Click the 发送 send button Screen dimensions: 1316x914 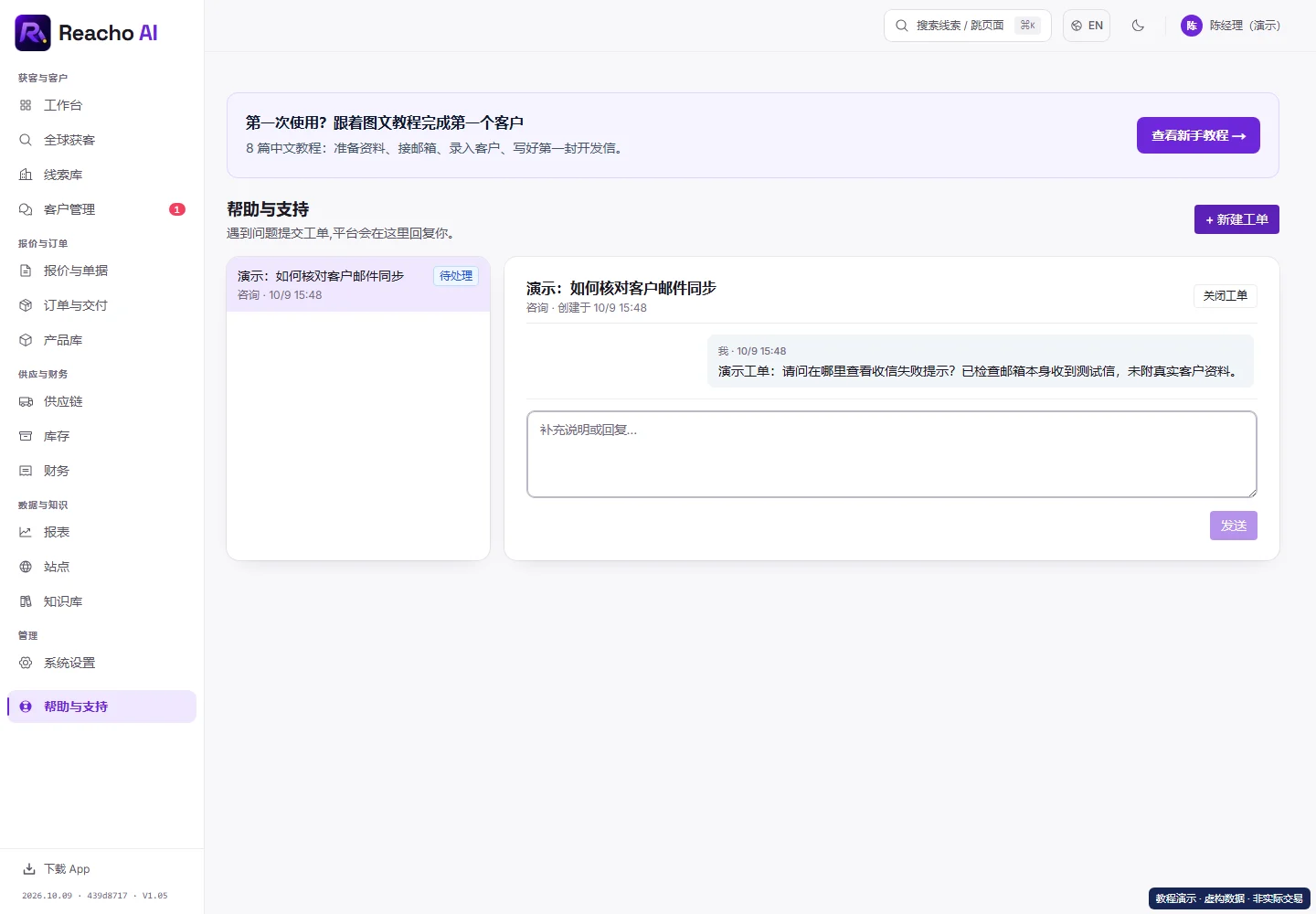coord(1234,526)
